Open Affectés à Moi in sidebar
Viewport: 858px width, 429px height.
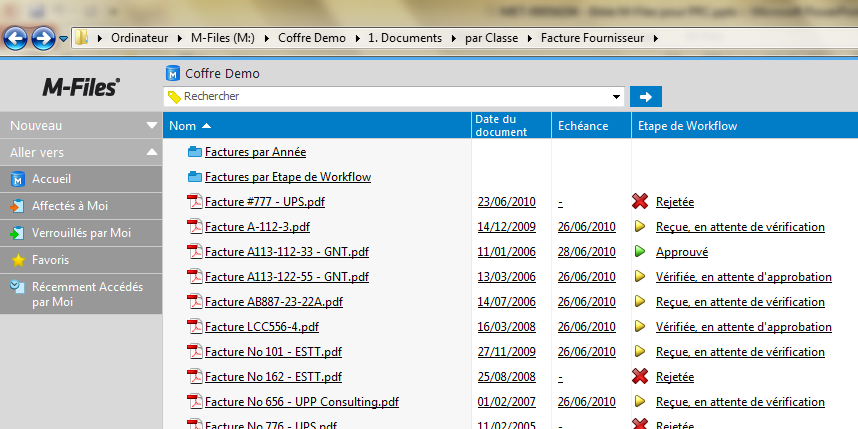coord(81,206)
